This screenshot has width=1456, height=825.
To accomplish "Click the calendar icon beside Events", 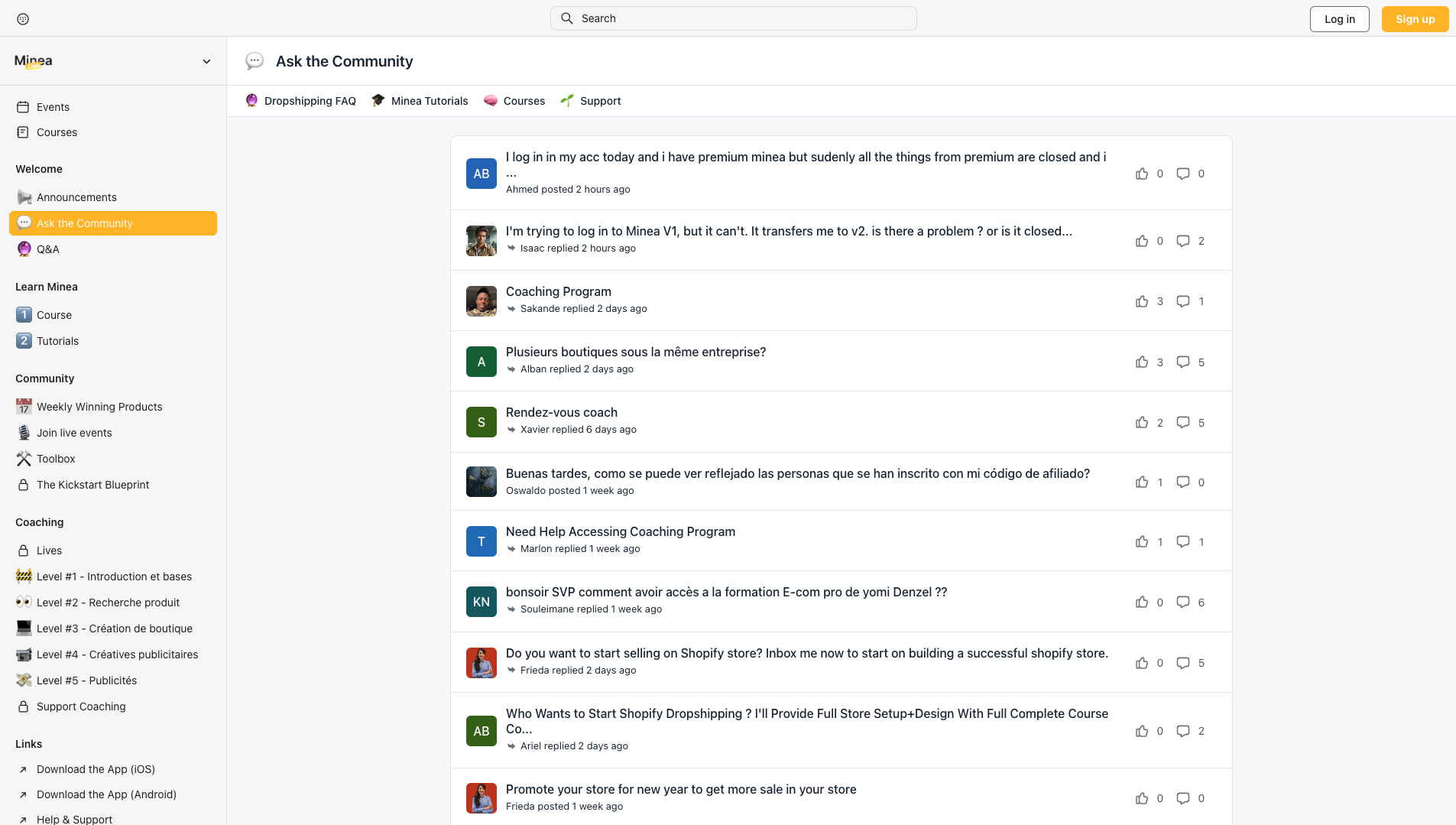I will [x=23, y=107].
